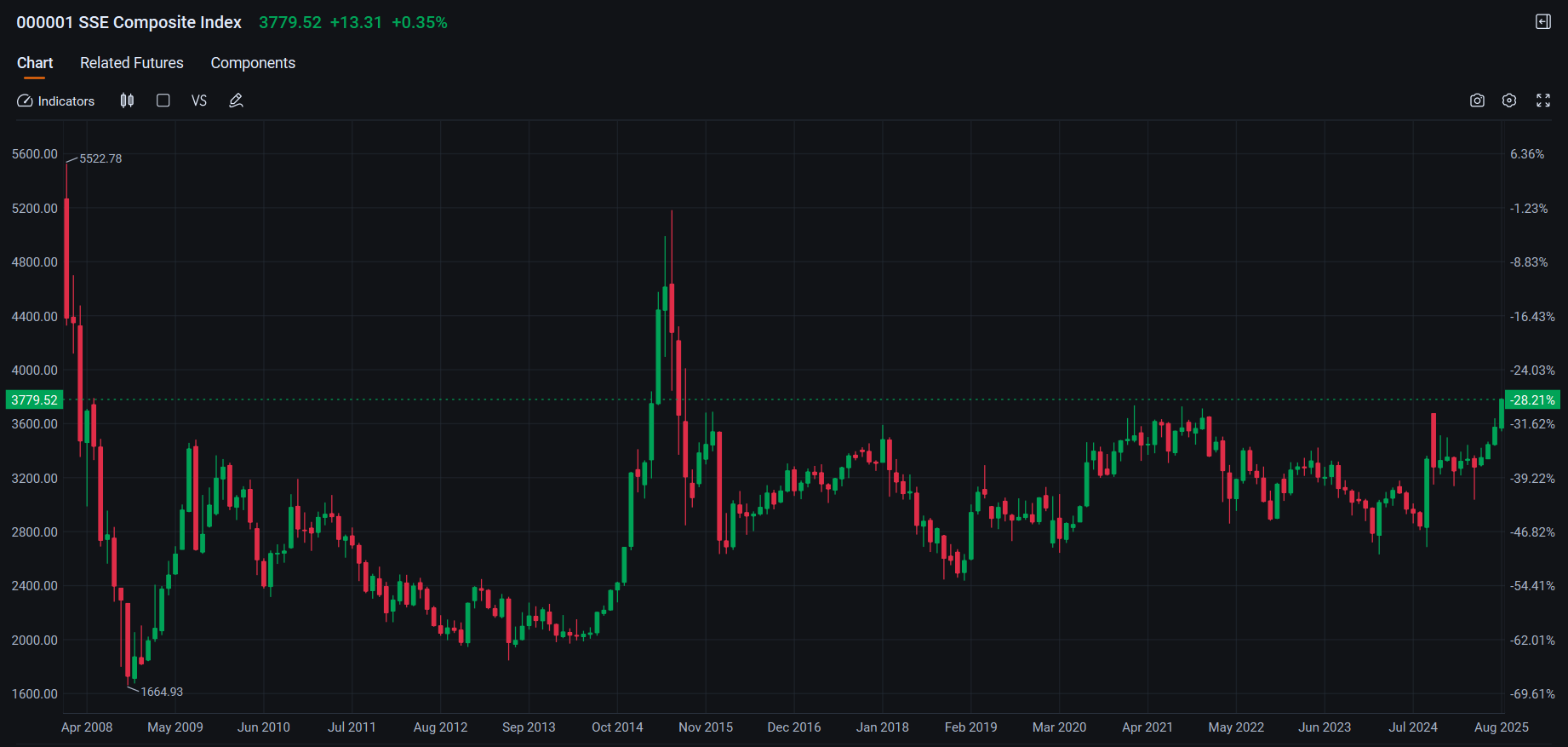The image size is (1568, 747).
Task: Open the Indicators menu
Action: 56,101
